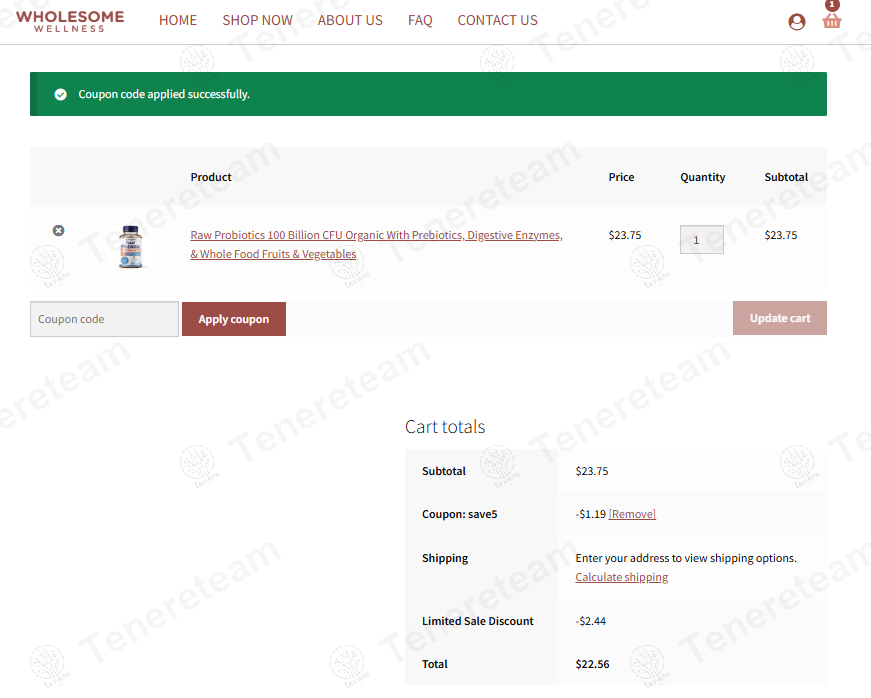Focus the product quantity field
The image size is (871, 698).
701,240
